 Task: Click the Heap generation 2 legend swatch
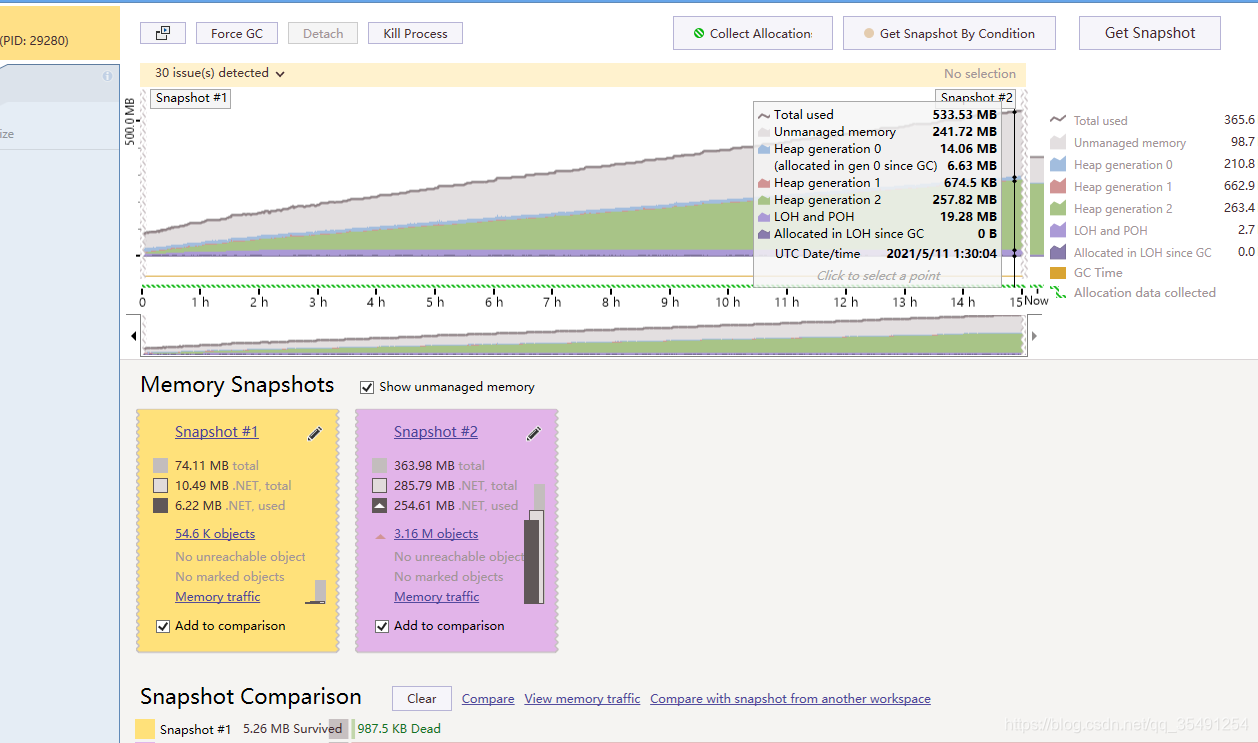[1058, 209]
